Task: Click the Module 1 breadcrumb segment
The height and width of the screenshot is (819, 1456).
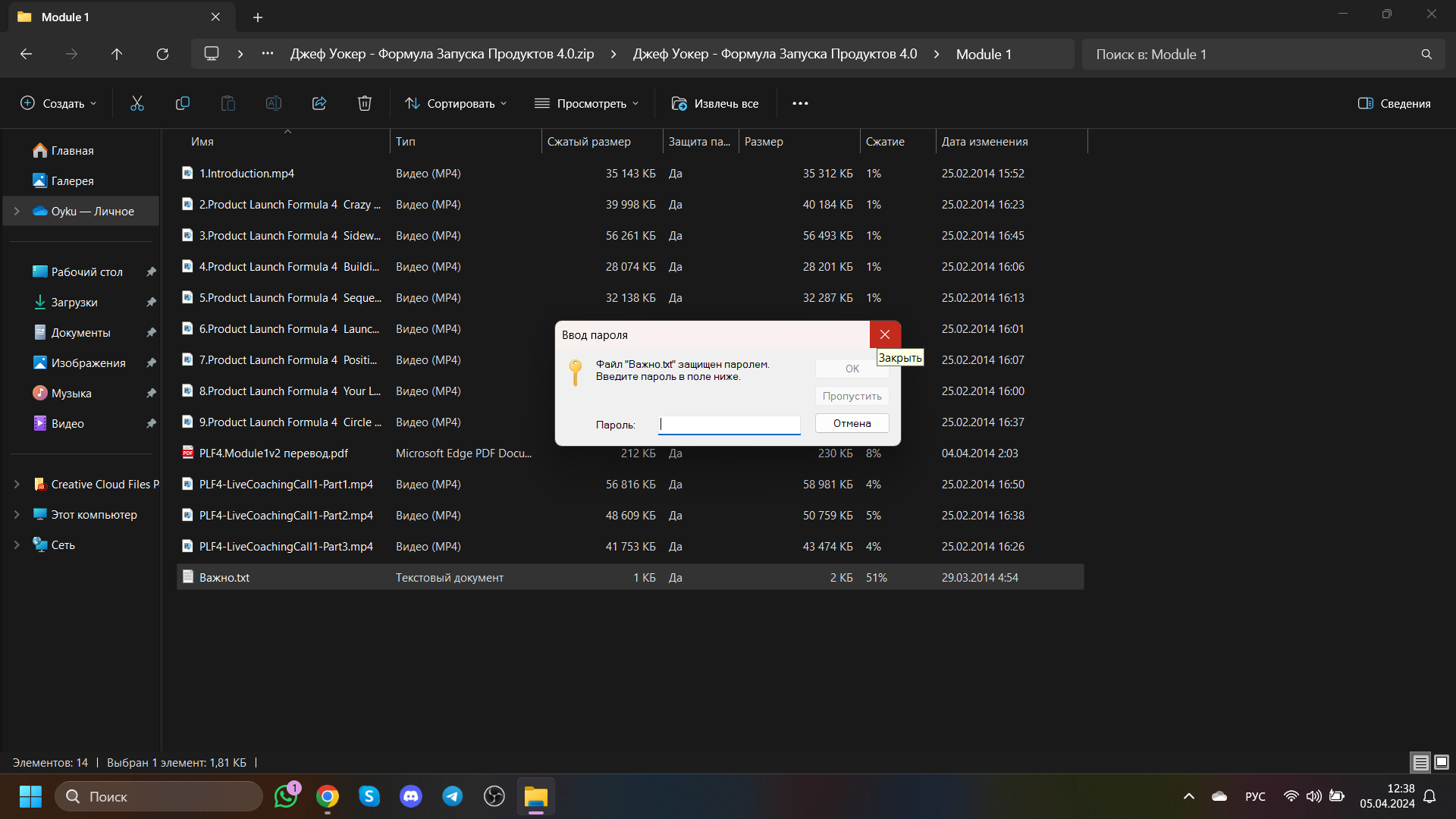Action: pyautogui.click(x=984, y=54)
